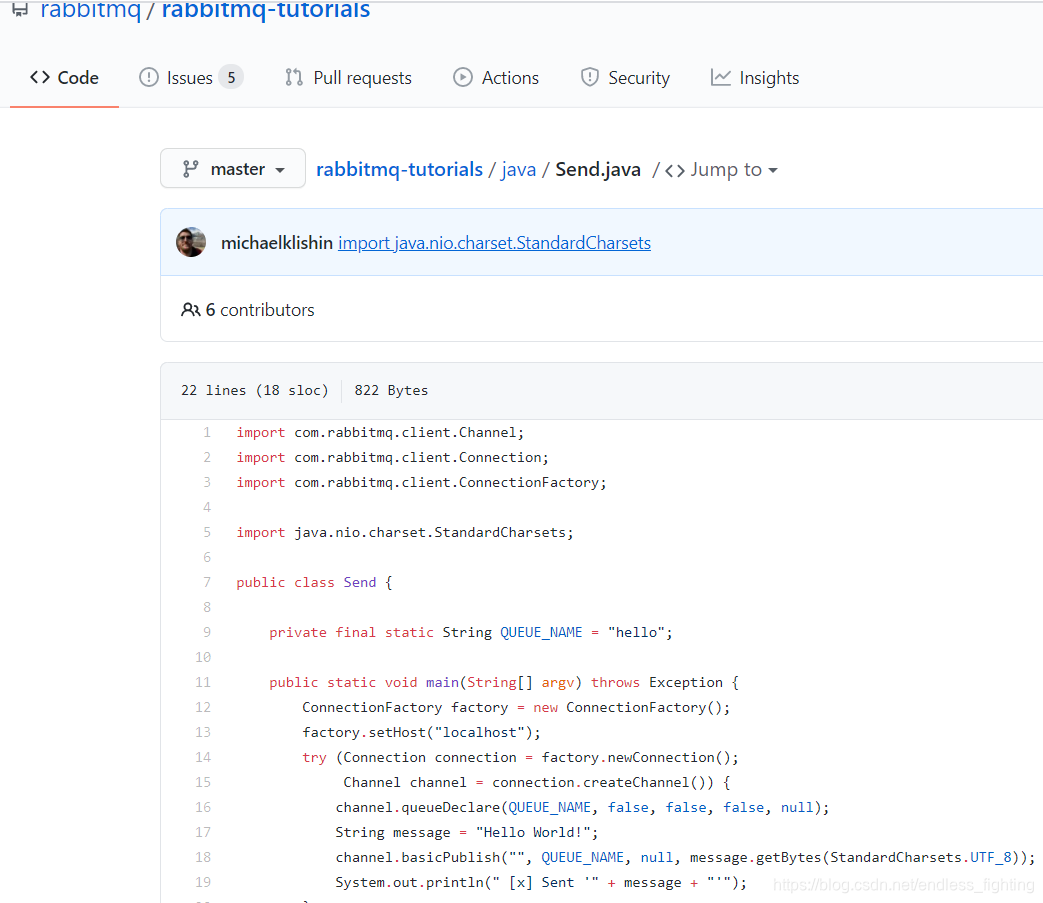Screen dimensions: 1043x903
Task: Click the Insights graph icon
Action: pyautogui.click(x=720, y=77)
